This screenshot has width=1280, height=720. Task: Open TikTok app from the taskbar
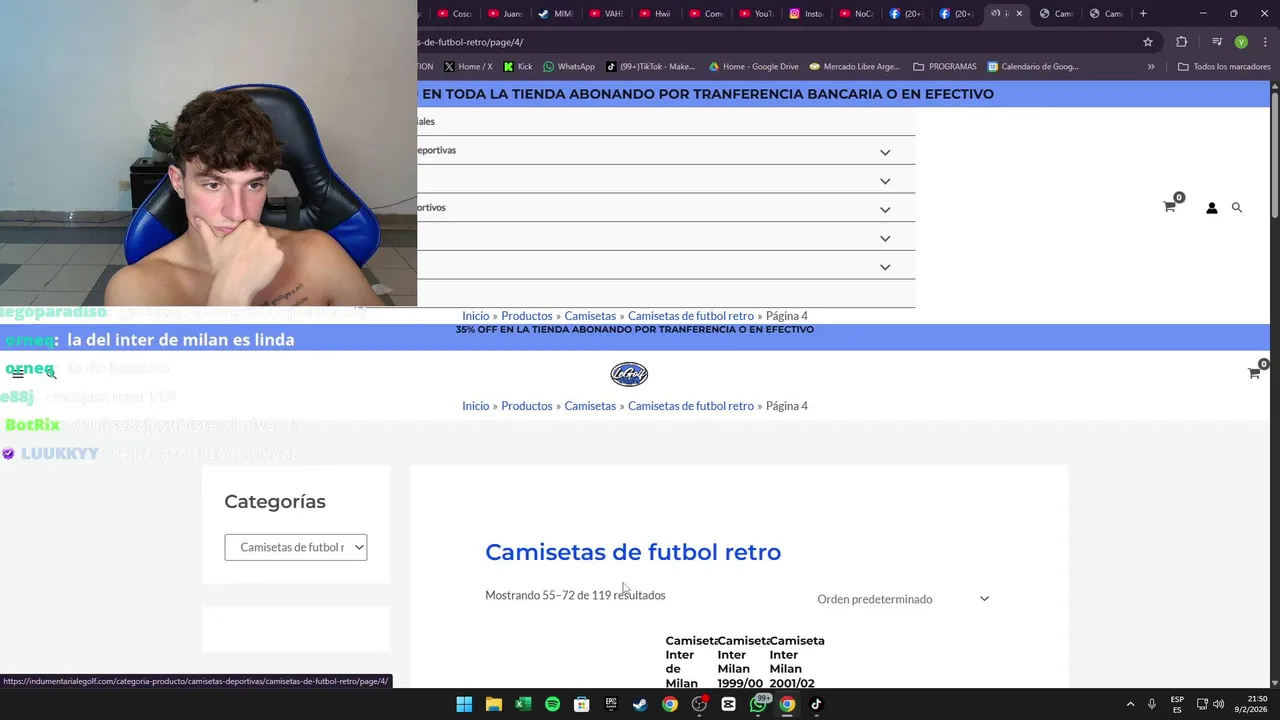[816, 704]
